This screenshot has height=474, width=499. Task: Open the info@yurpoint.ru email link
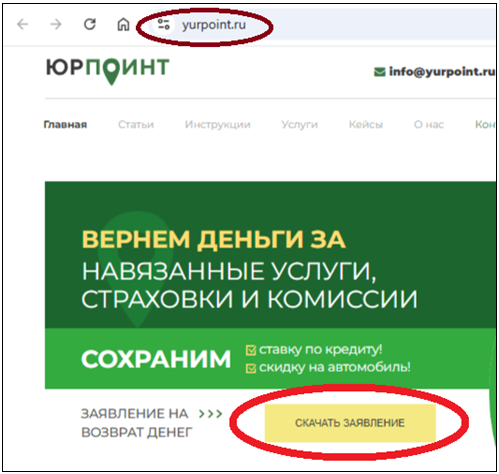click(x=442, y=72)
